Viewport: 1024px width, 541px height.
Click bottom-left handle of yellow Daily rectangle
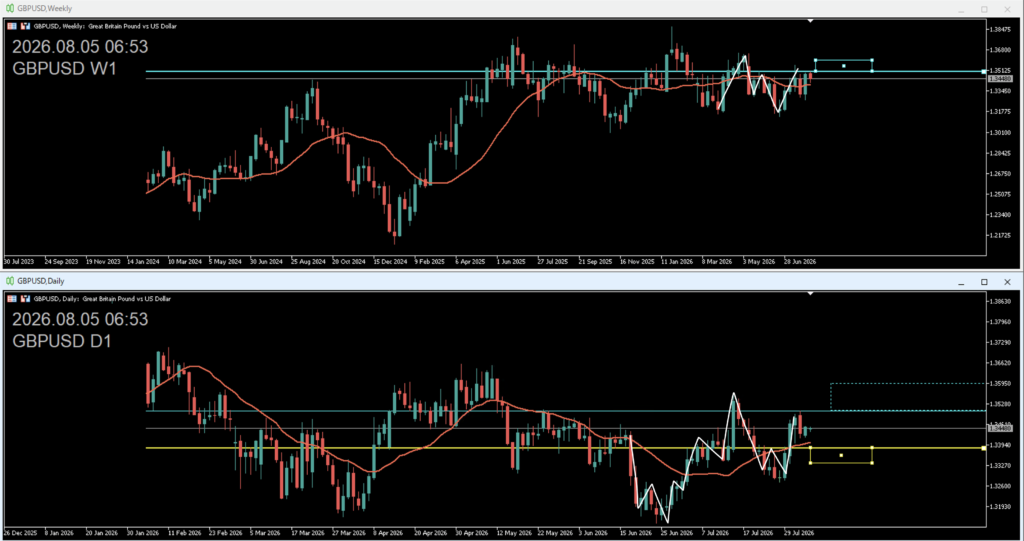tap(810, 463)
